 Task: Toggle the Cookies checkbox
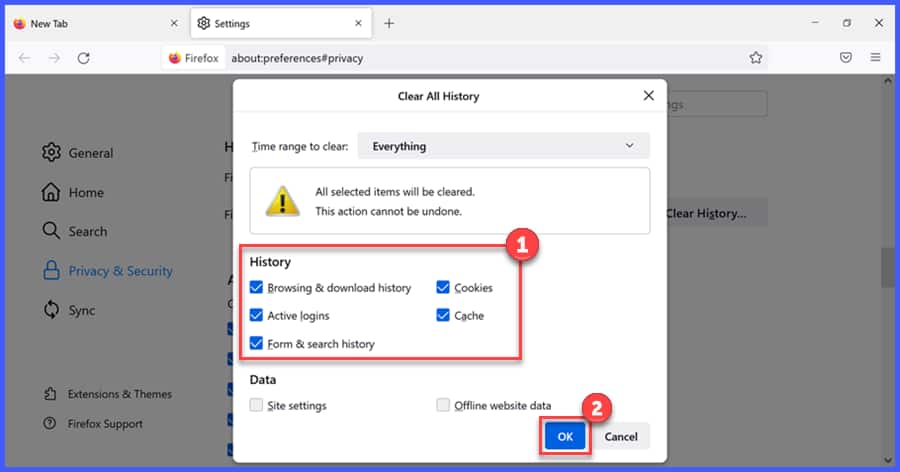(443, 288)
